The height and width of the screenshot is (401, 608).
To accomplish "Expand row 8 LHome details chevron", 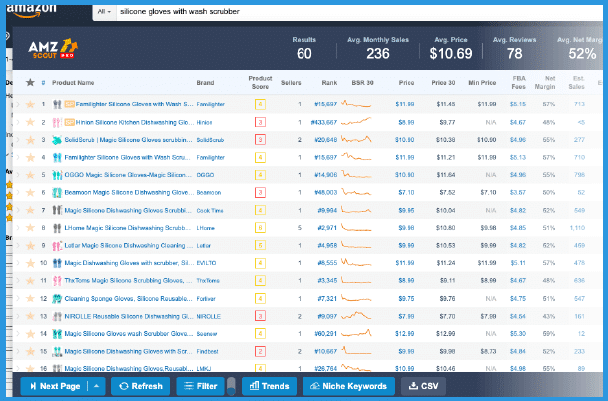I will coord(17,228).
